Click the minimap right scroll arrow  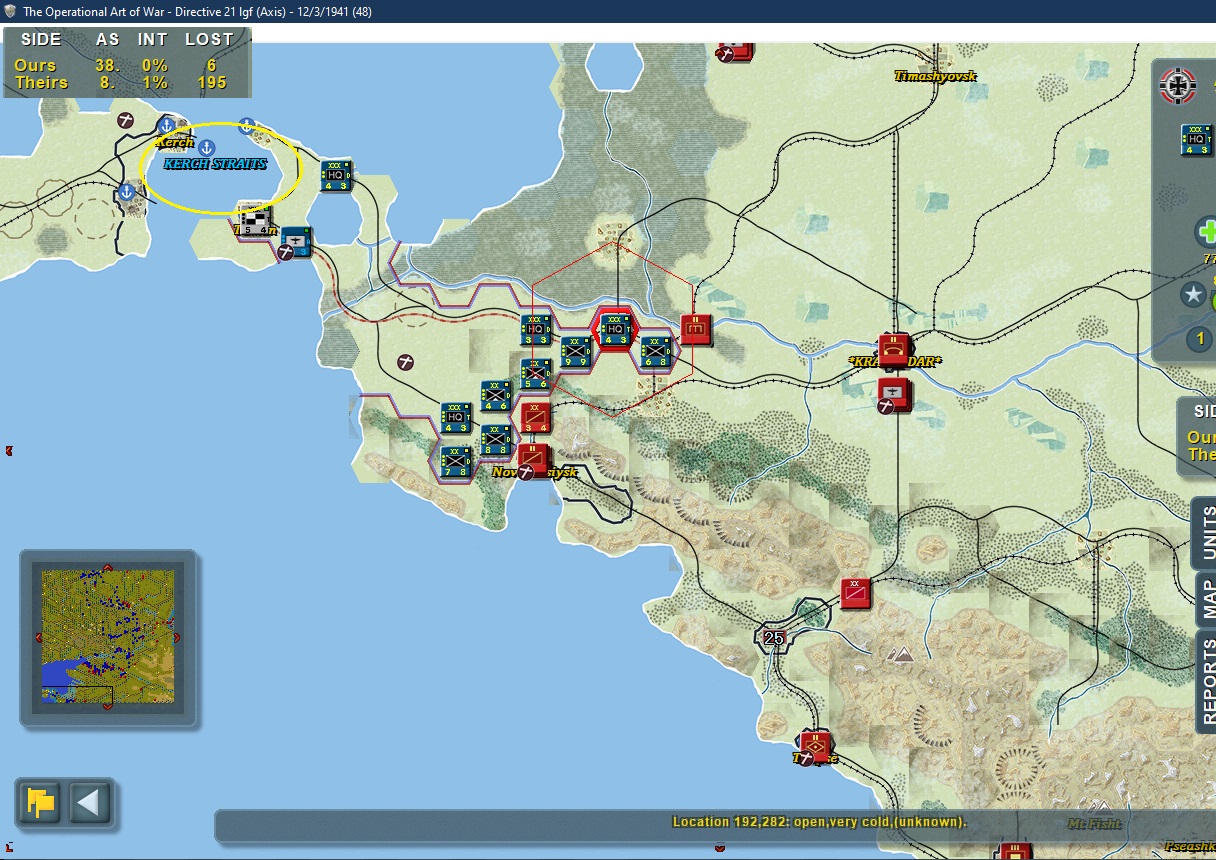(177, 638)
